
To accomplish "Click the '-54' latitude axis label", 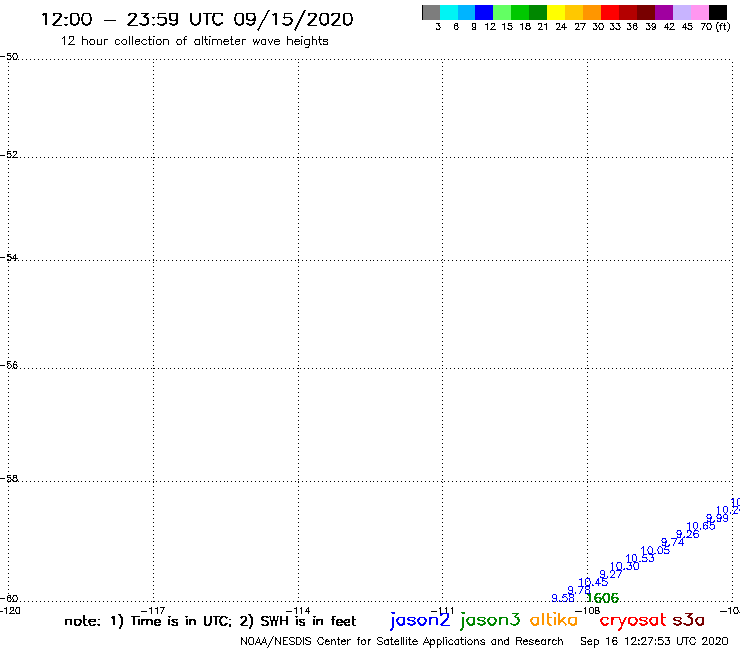I will [x=9, y=258].
